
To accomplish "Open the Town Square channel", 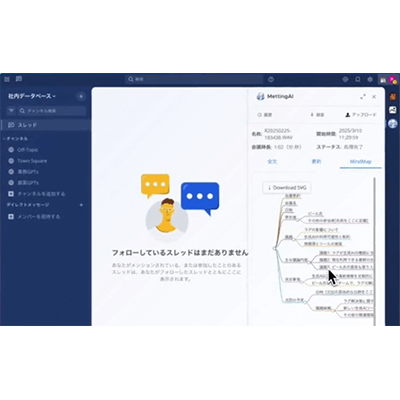I will [32, 161].
